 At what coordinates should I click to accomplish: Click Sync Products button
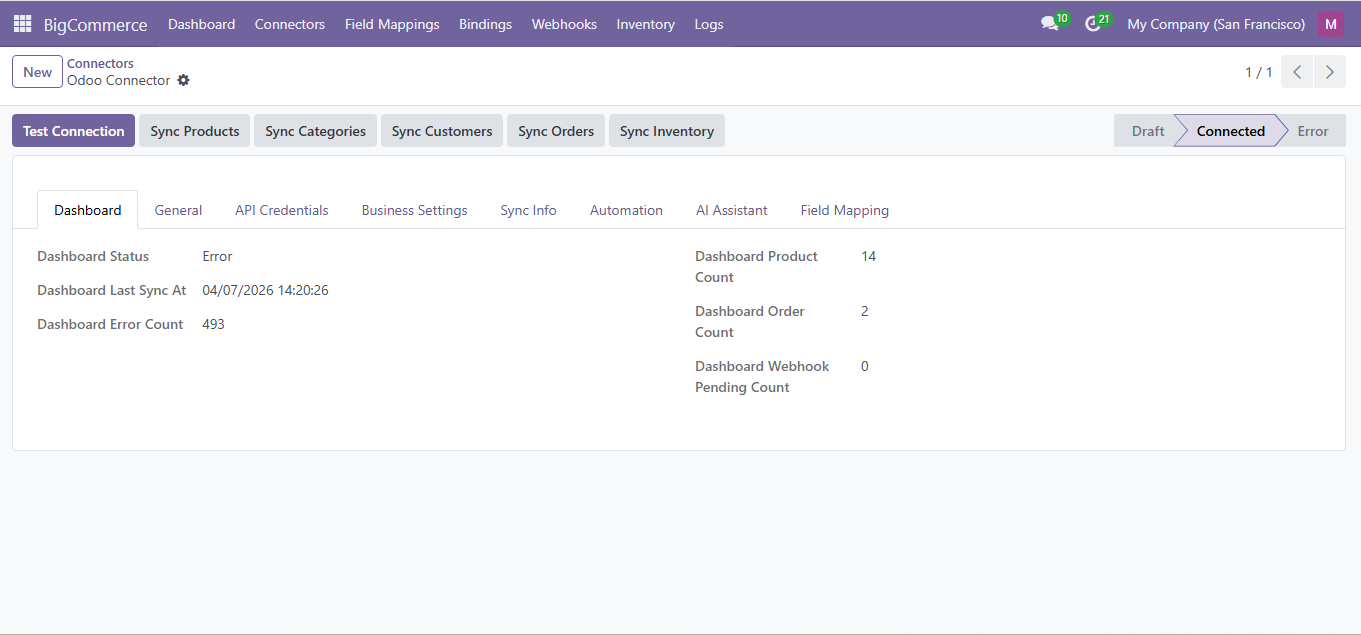pos(195,131)
